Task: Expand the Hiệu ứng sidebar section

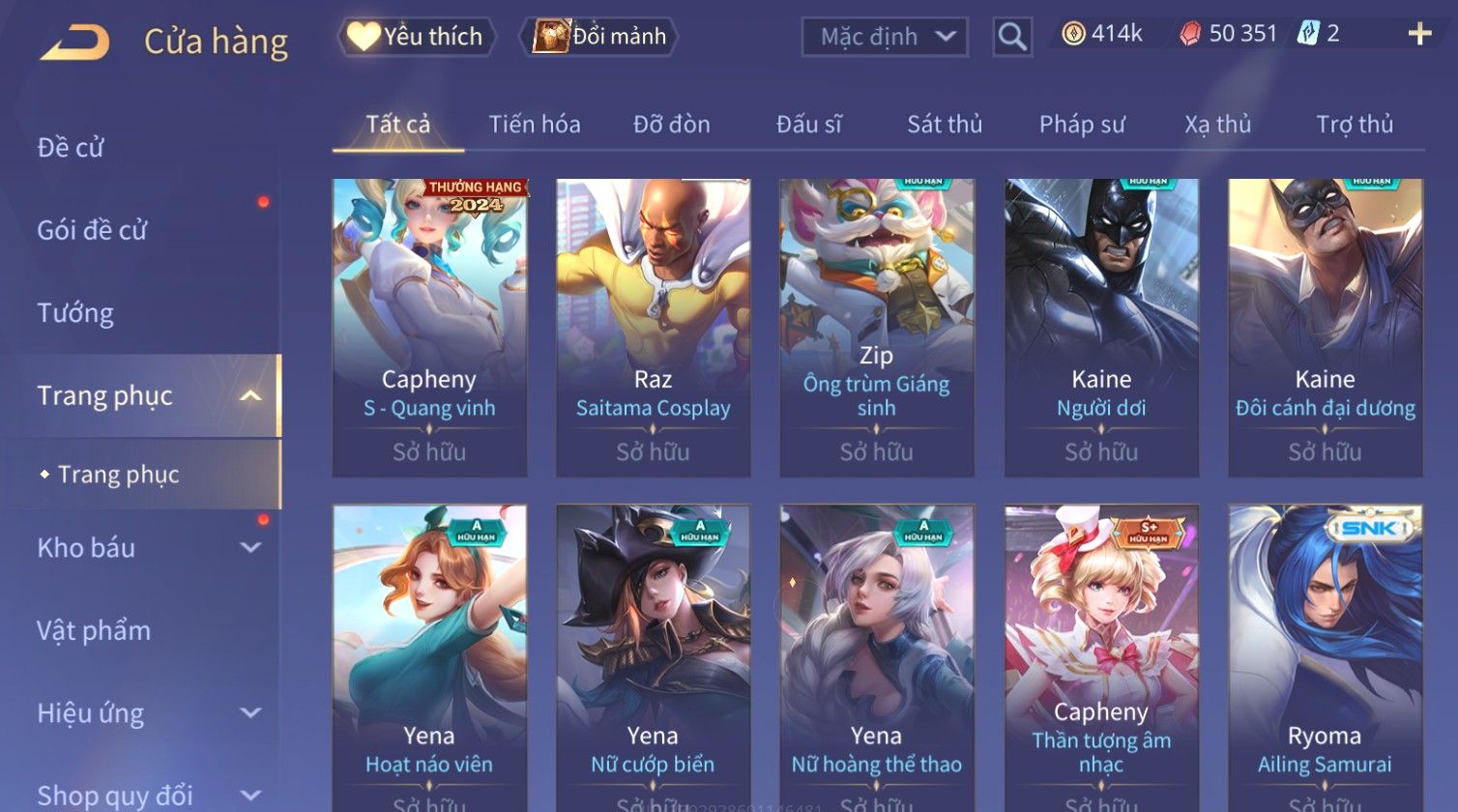Action: click(x=250, y=713)
